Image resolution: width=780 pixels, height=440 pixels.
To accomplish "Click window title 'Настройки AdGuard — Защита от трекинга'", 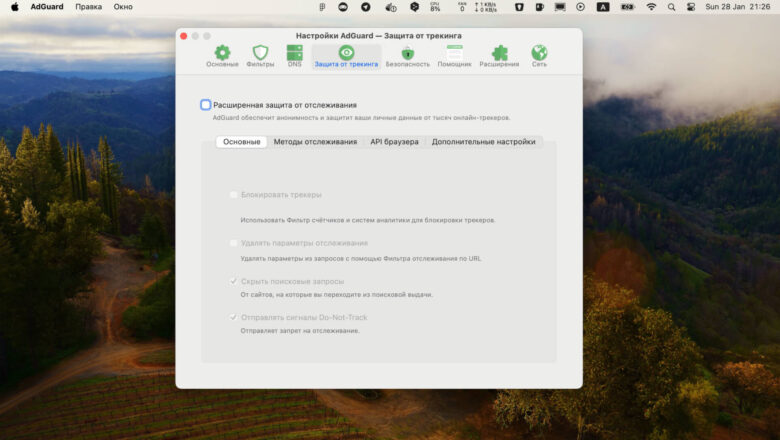I will (x=379, y=36).
